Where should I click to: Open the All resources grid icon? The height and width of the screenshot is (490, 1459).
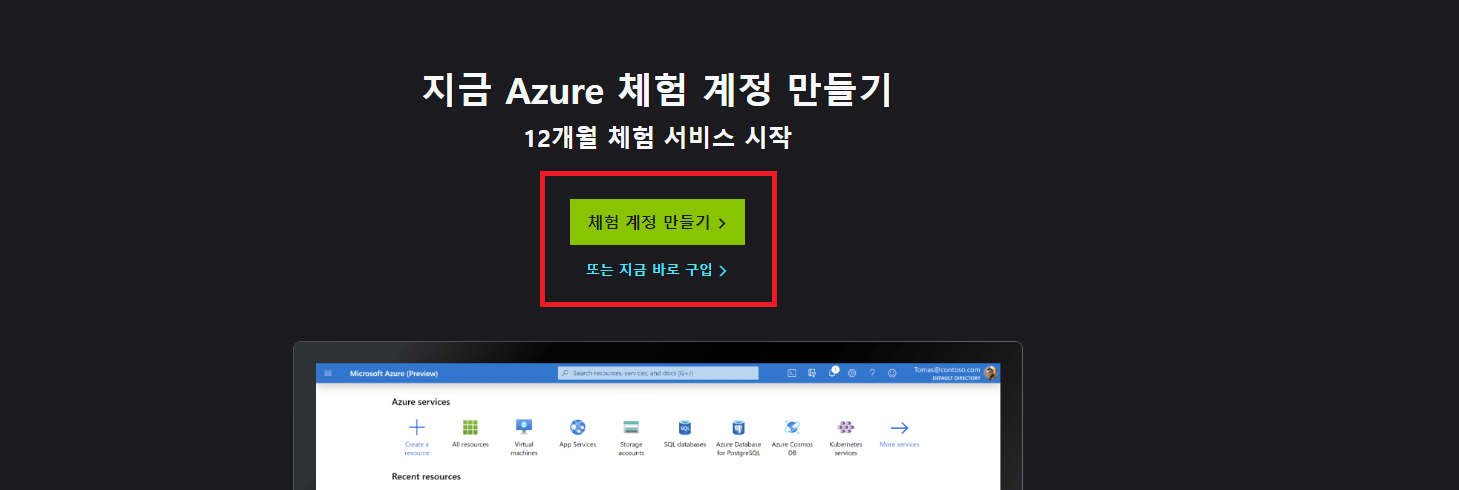click(x=470, y=427)
